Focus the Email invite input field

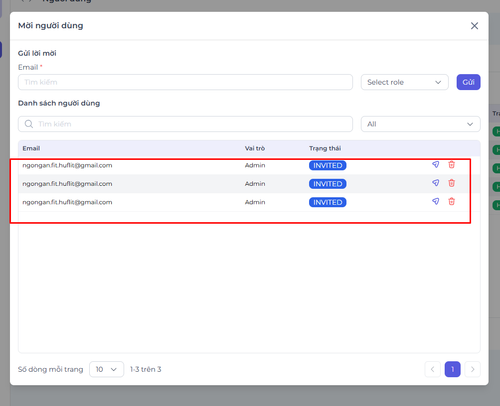(185, 82)
